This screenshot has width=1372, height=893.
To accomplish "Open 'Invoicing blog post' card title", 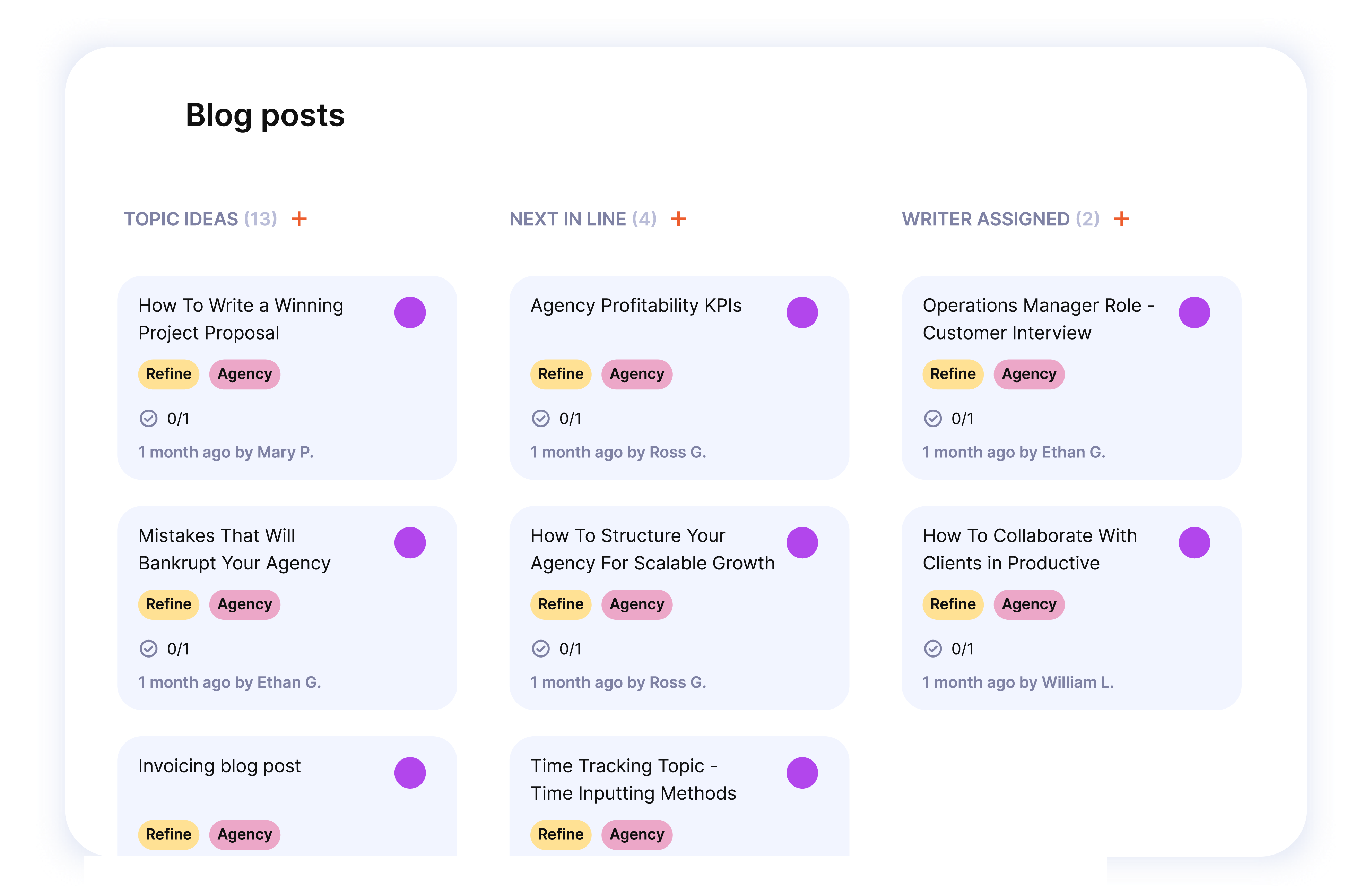I will click(x=220, y=766).
